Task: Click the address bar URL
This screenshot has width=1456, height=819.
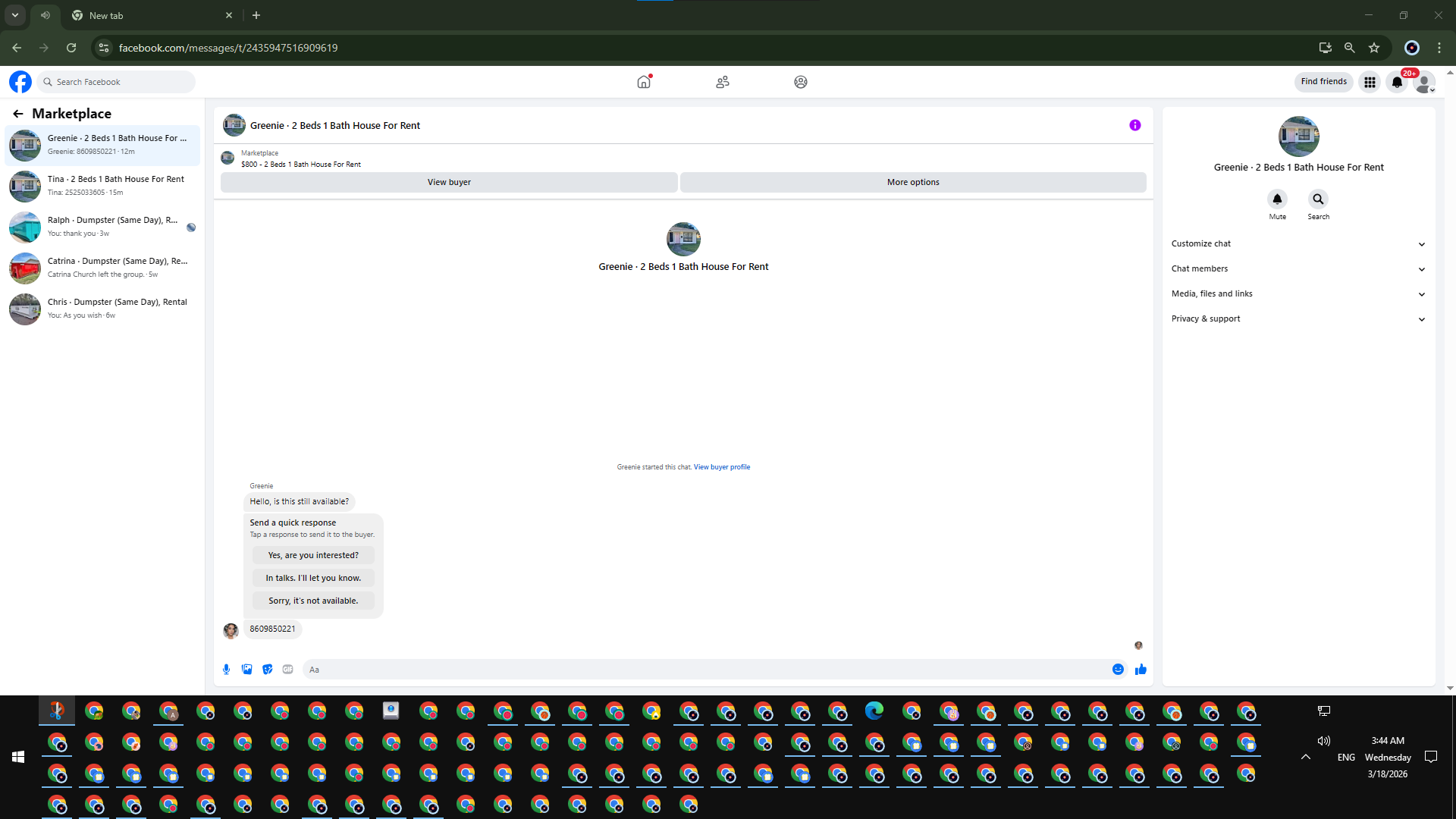Action: [x=228, y=48]
